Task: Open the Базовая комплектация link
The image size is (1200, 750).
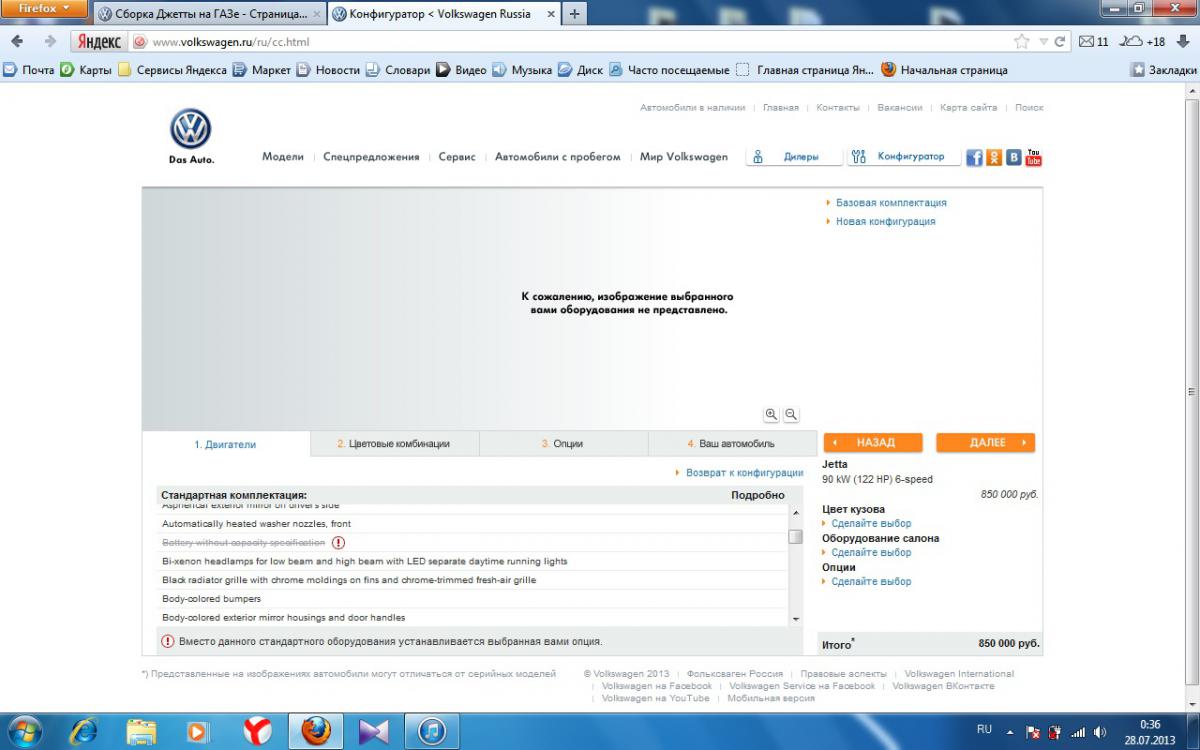Action: [x=891, y=203]
